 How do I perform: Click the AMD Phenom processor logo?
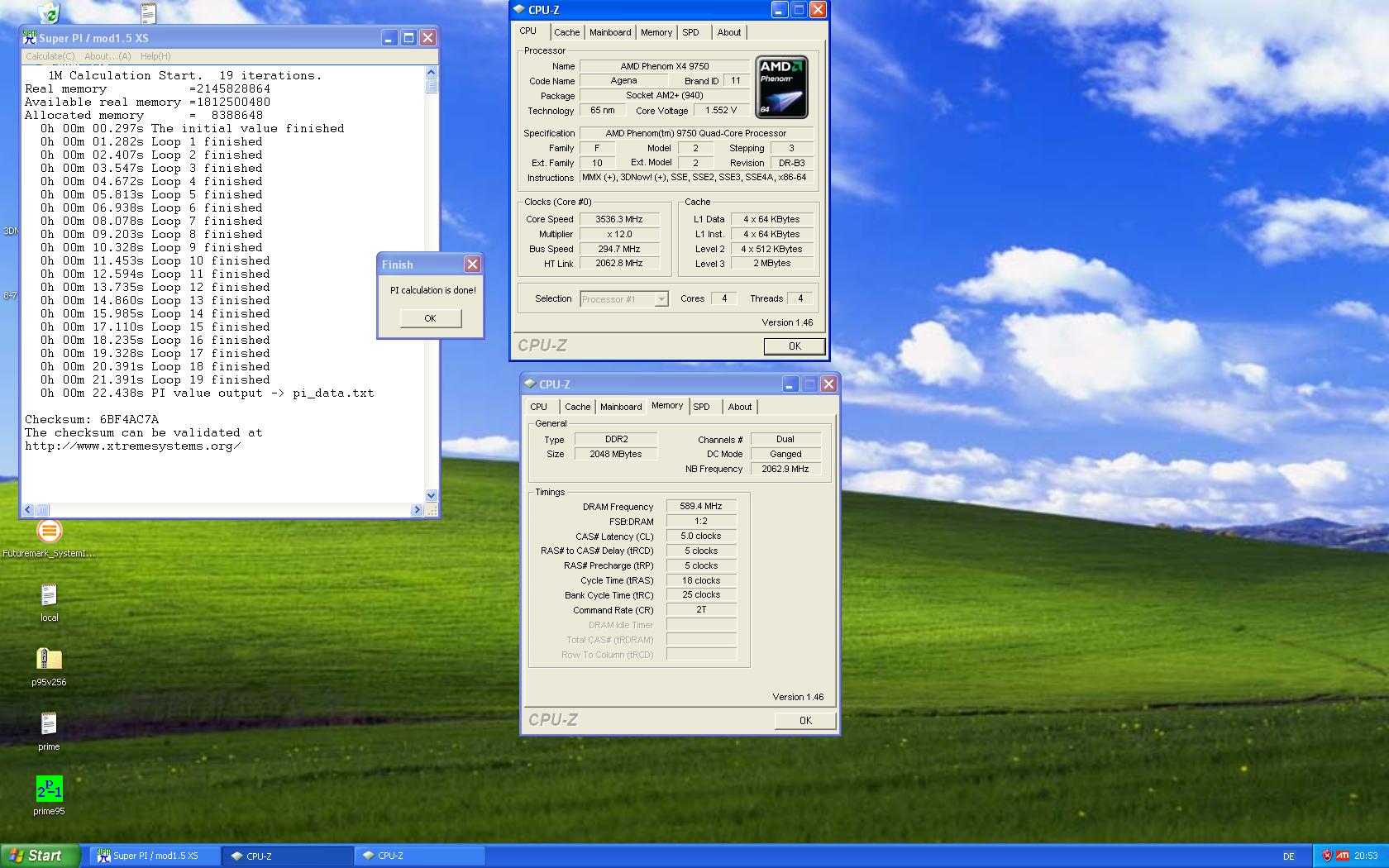(781, 87)
